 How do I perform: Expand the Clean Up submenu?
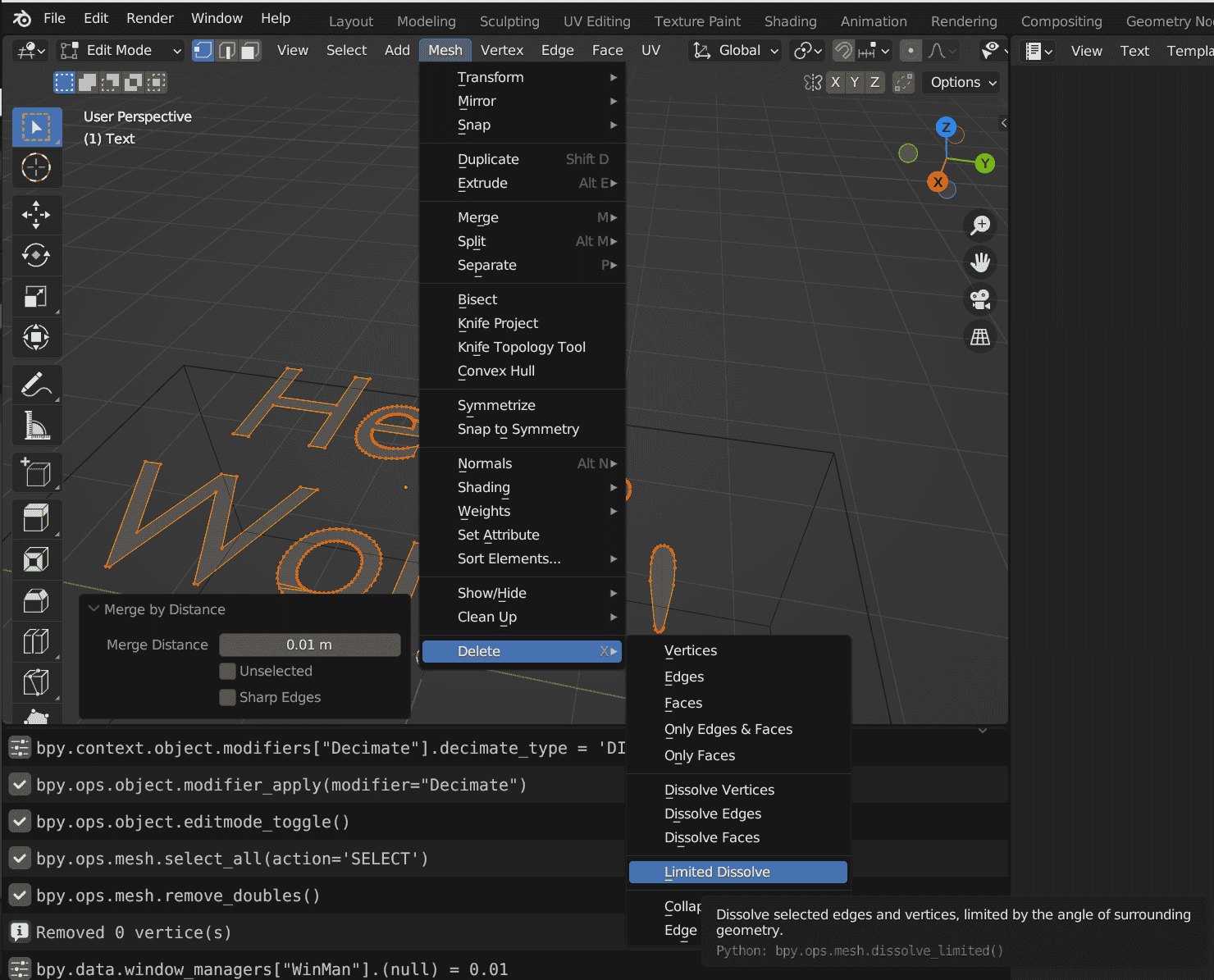[x=522, y=617]
